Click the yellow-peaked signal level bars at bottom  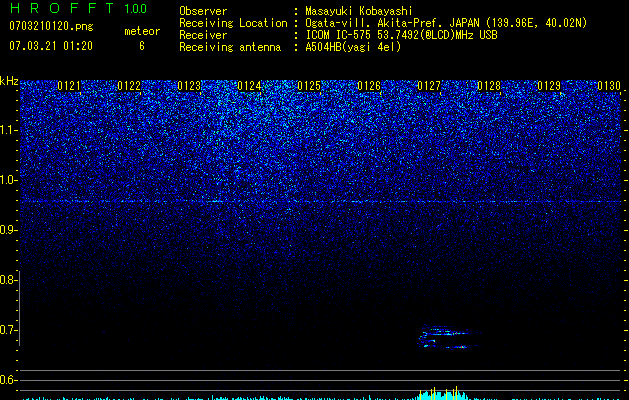point(442,394)
